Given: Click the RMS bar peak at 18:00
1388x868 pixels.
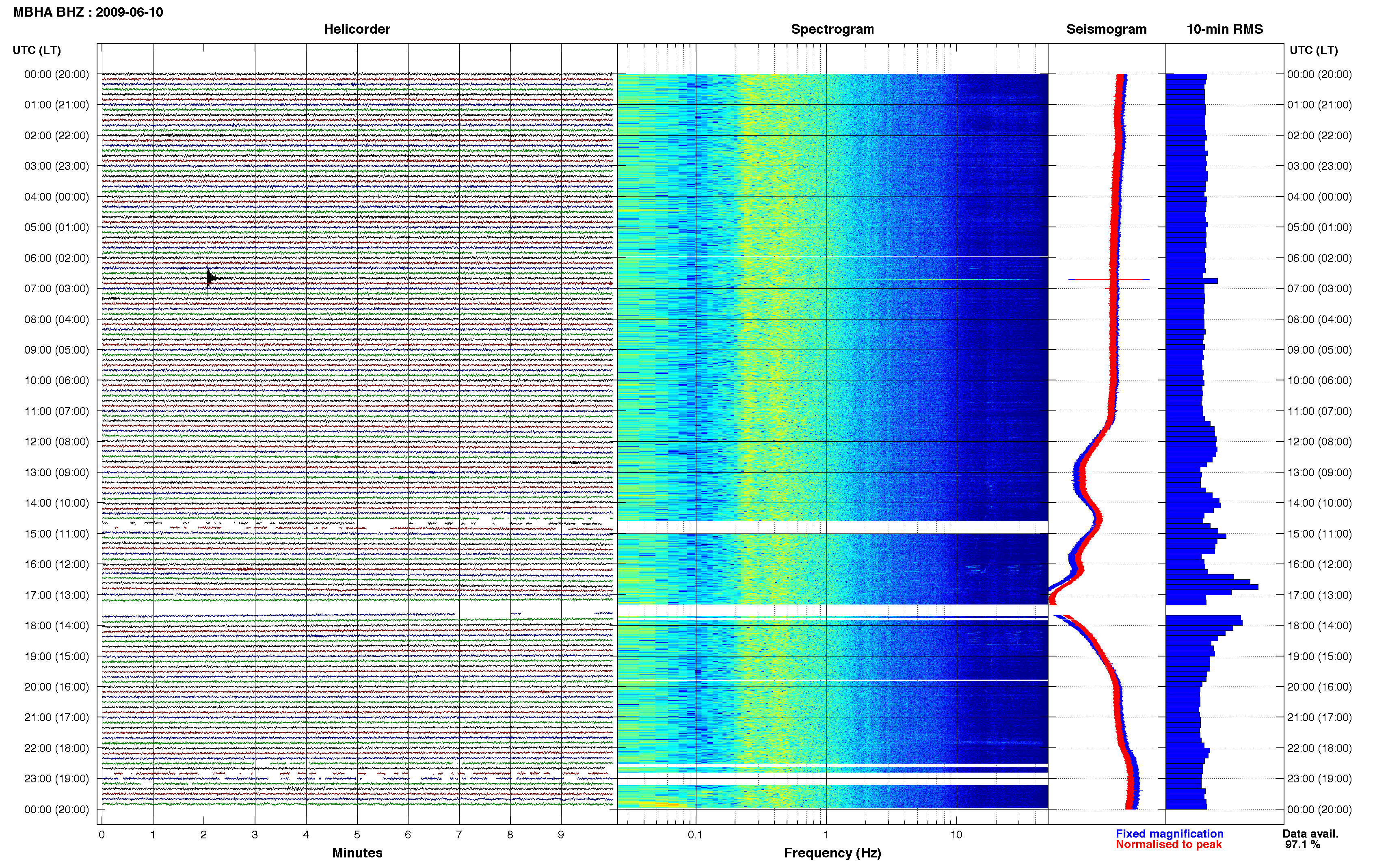Looking at the screenshot, I should click(x=1204, y=623).
